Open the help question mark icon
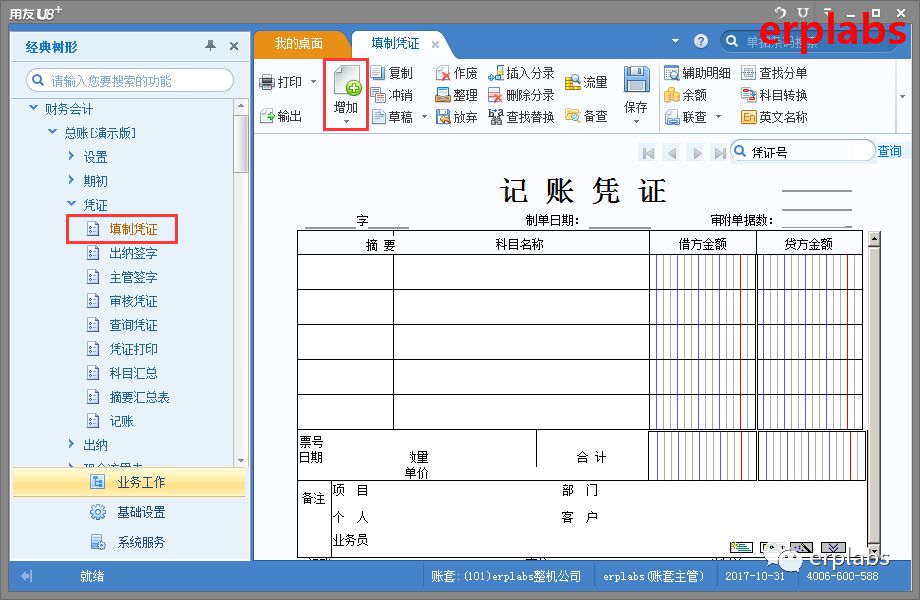The height and width of the screenshot is (600, 920). [x=701, y=41]
